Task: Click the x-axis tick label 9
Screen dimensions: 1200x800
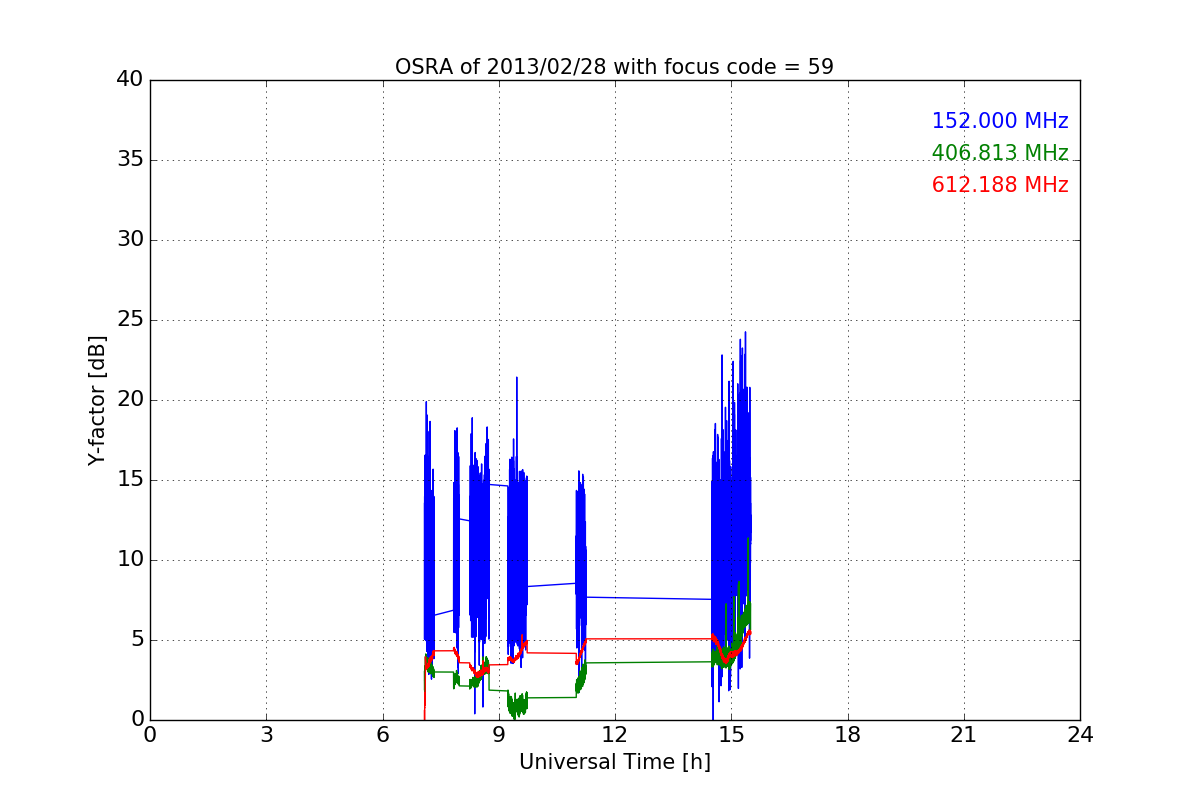Action: [499, 734]
